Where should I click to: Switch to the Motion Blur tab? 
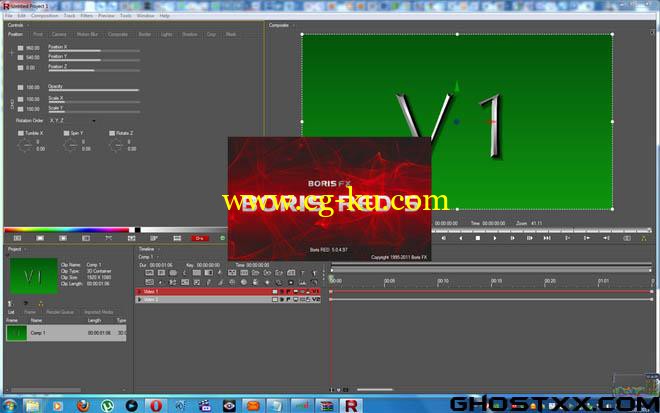[87, 35]
